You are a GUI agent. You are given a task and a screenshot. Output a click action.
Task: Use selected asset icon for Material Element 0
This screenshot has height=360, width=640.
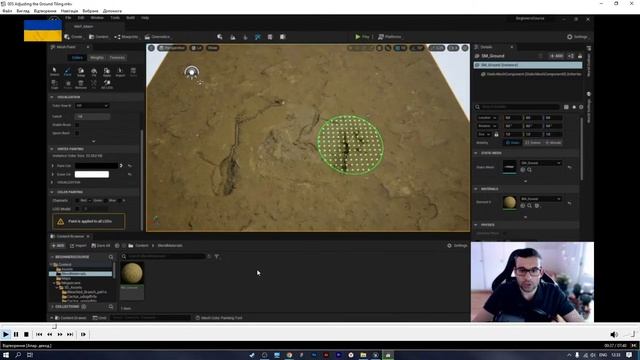(523, 206)
